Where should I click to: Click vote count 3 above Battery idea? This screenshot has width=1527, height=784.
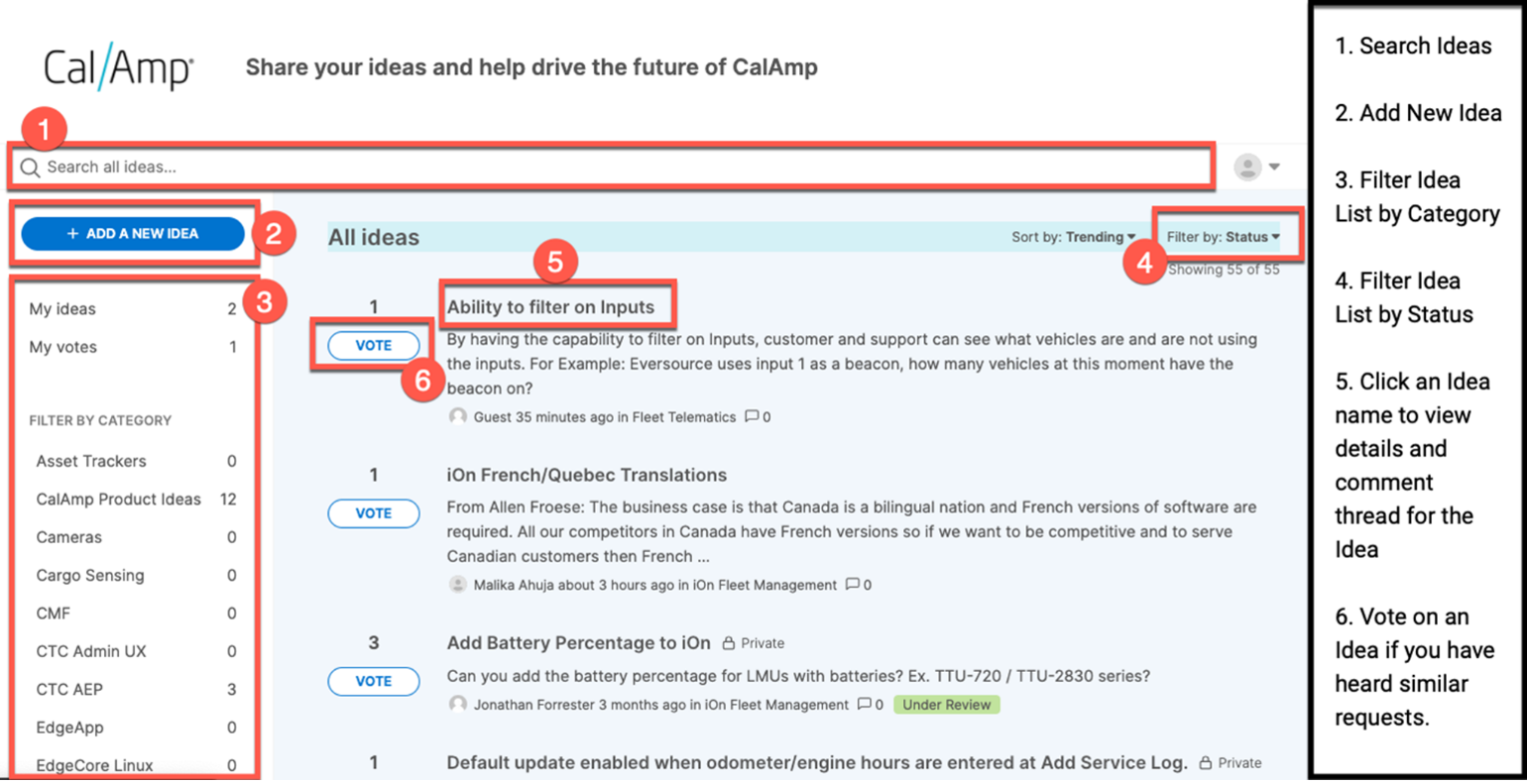(374, 643)
